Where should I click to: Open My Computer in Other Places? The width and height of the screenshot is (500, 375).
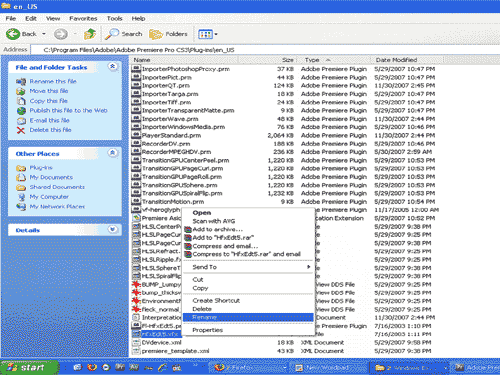click(49, 197)
